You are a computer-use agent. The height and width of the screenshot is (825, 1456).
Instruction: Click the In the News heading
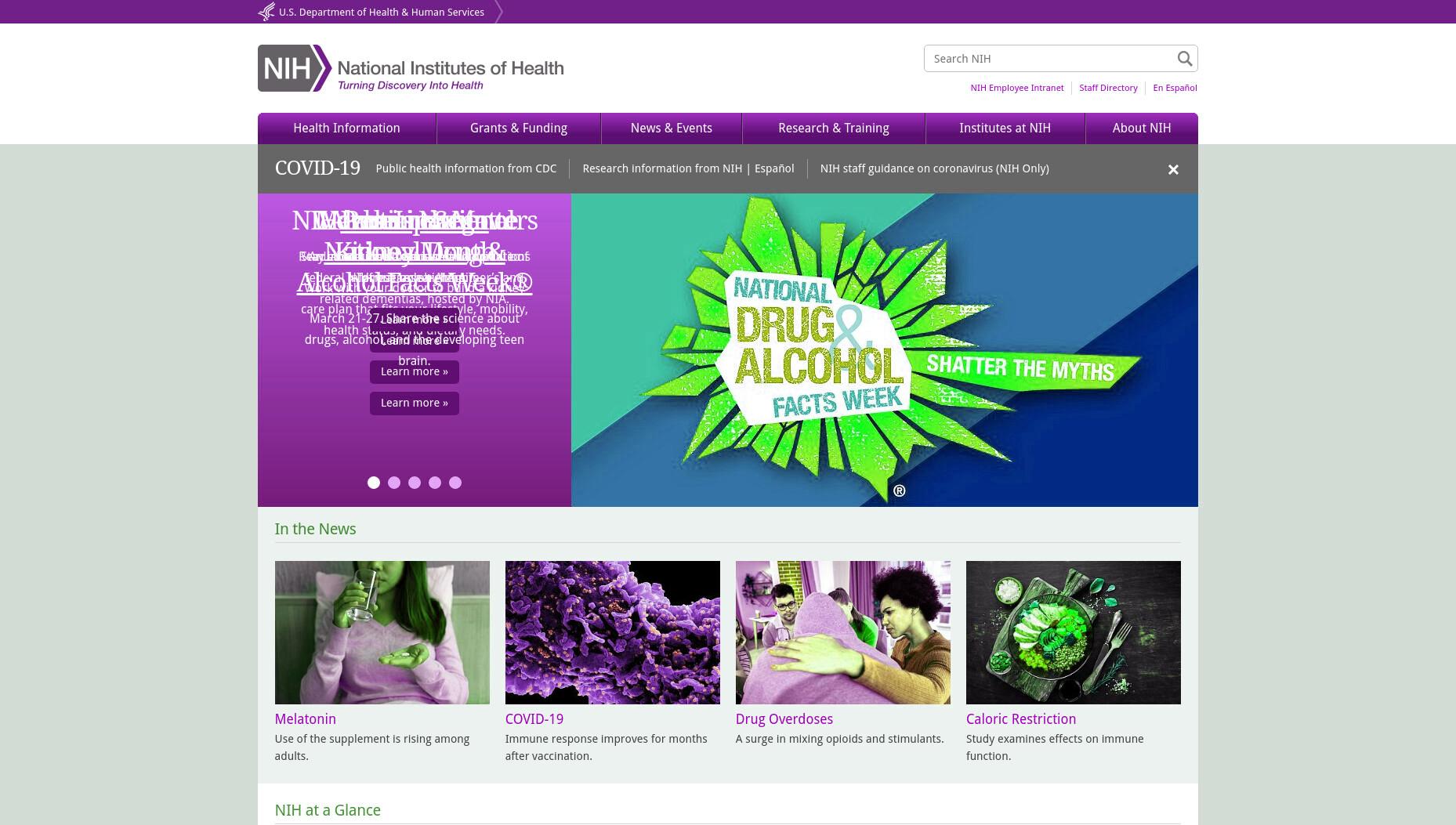[x=315, y=529]
